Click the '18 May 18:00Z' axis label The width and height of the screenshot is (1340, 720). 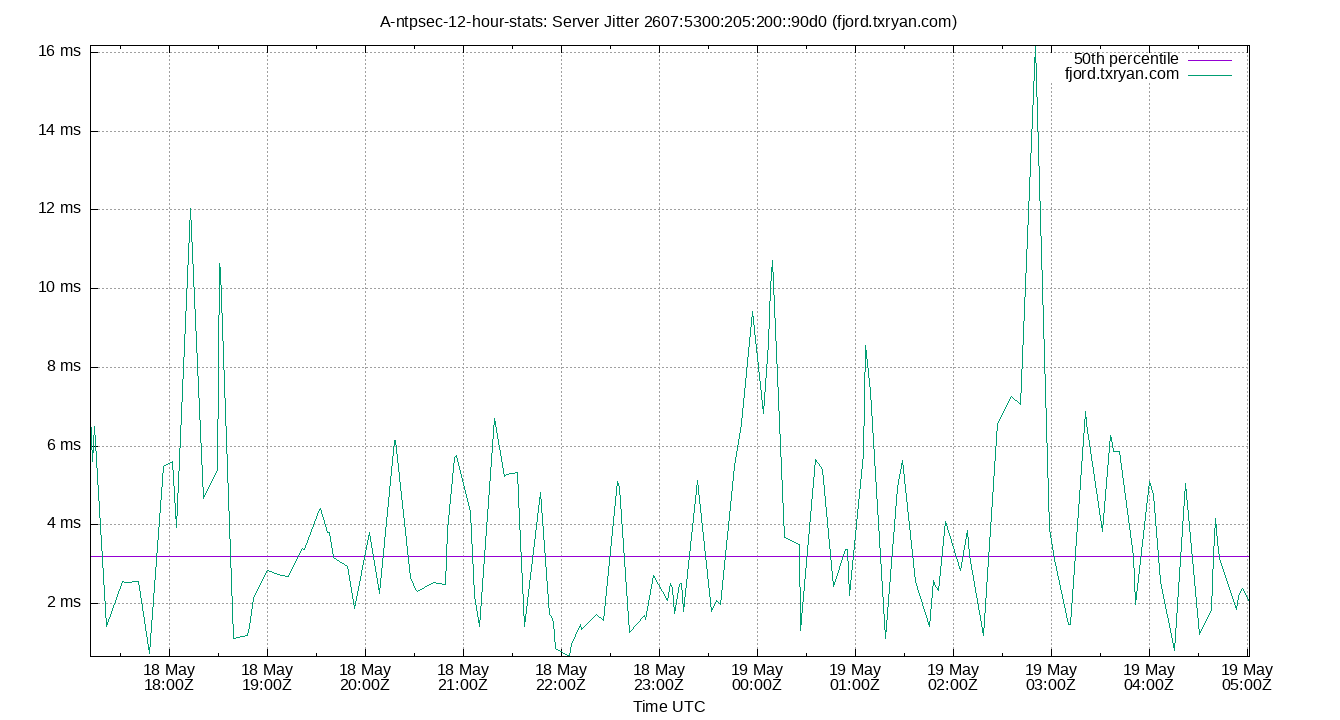click(169, 677)
